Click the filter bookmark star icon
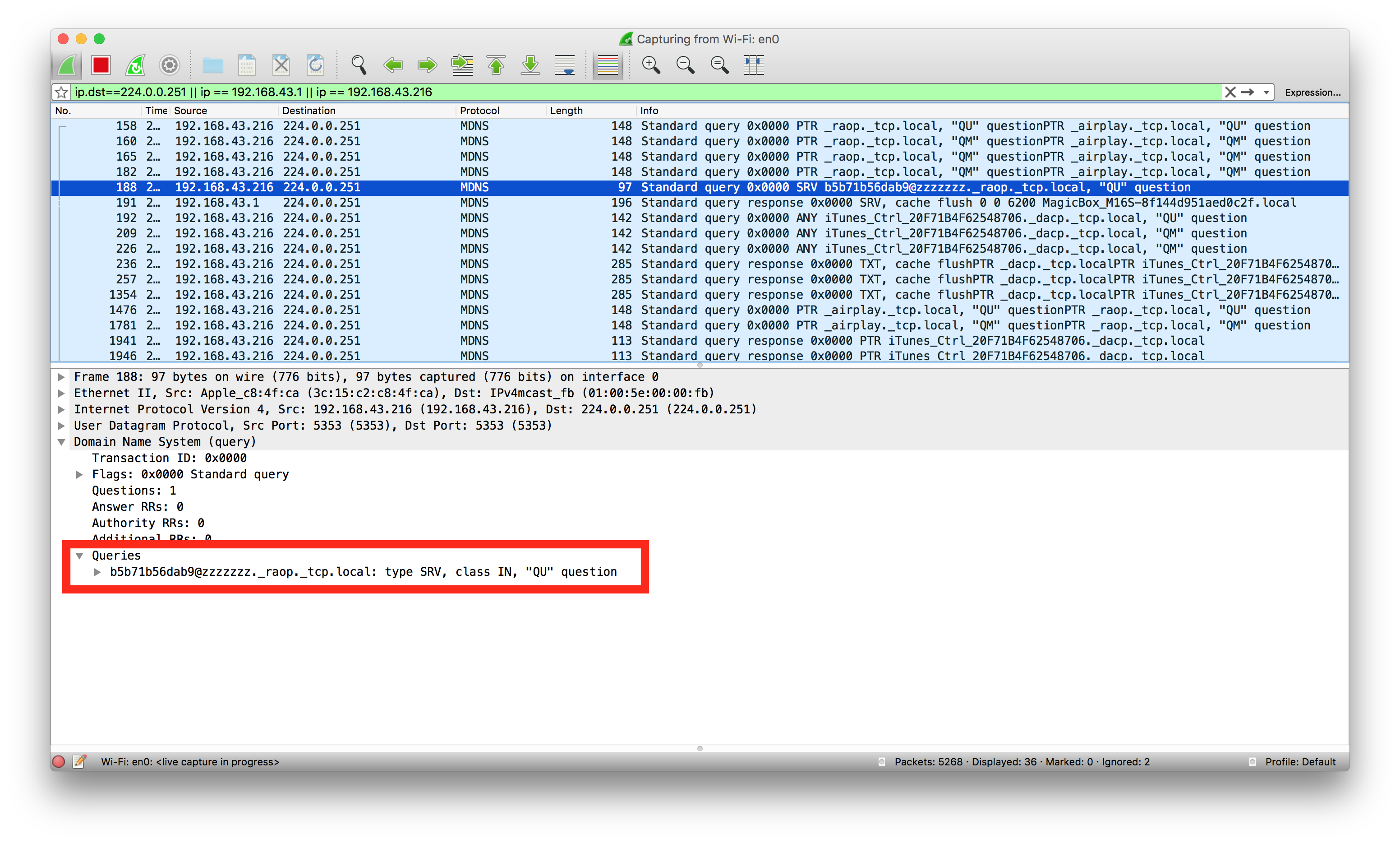Screen dimensions: 1400x843 click(61, 92)
